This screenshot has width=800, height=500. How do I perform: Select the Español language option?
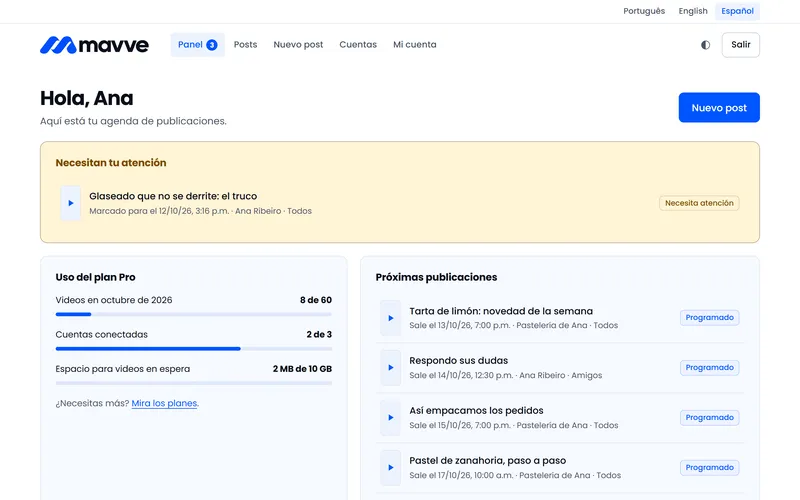click(x=737, y=11)
